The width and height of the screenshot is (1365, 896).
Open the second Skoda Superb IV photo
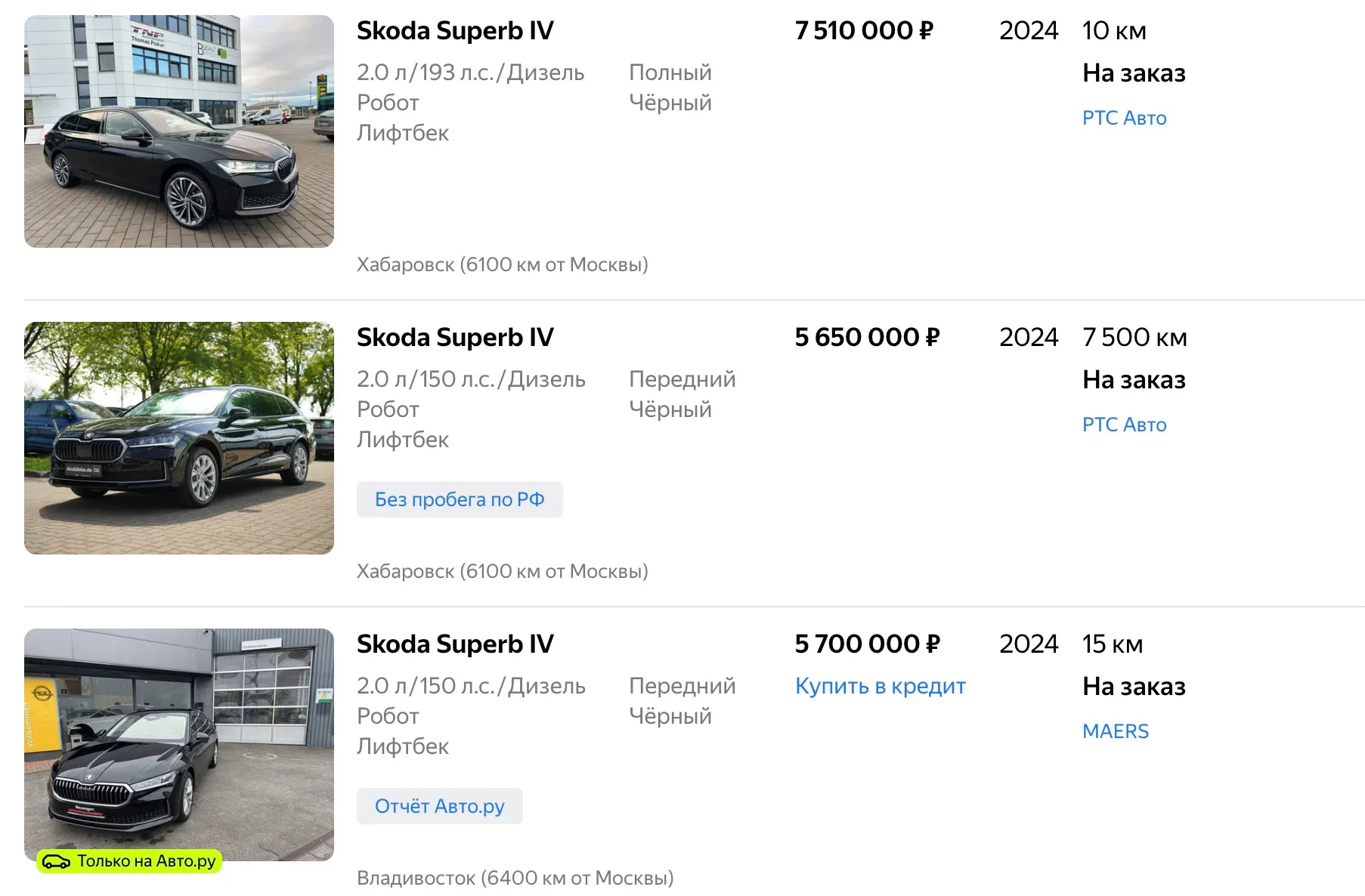coord(179,438)
